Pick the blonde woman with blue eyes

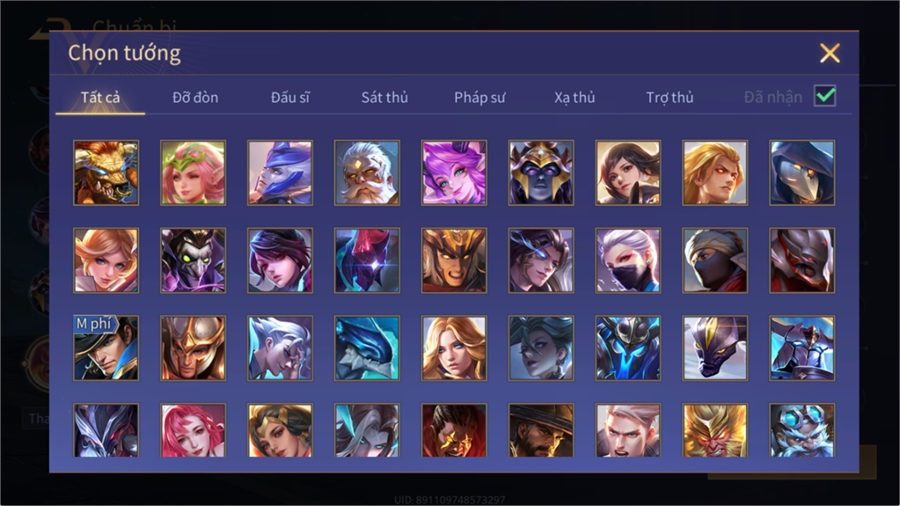[x=454, y=348]
